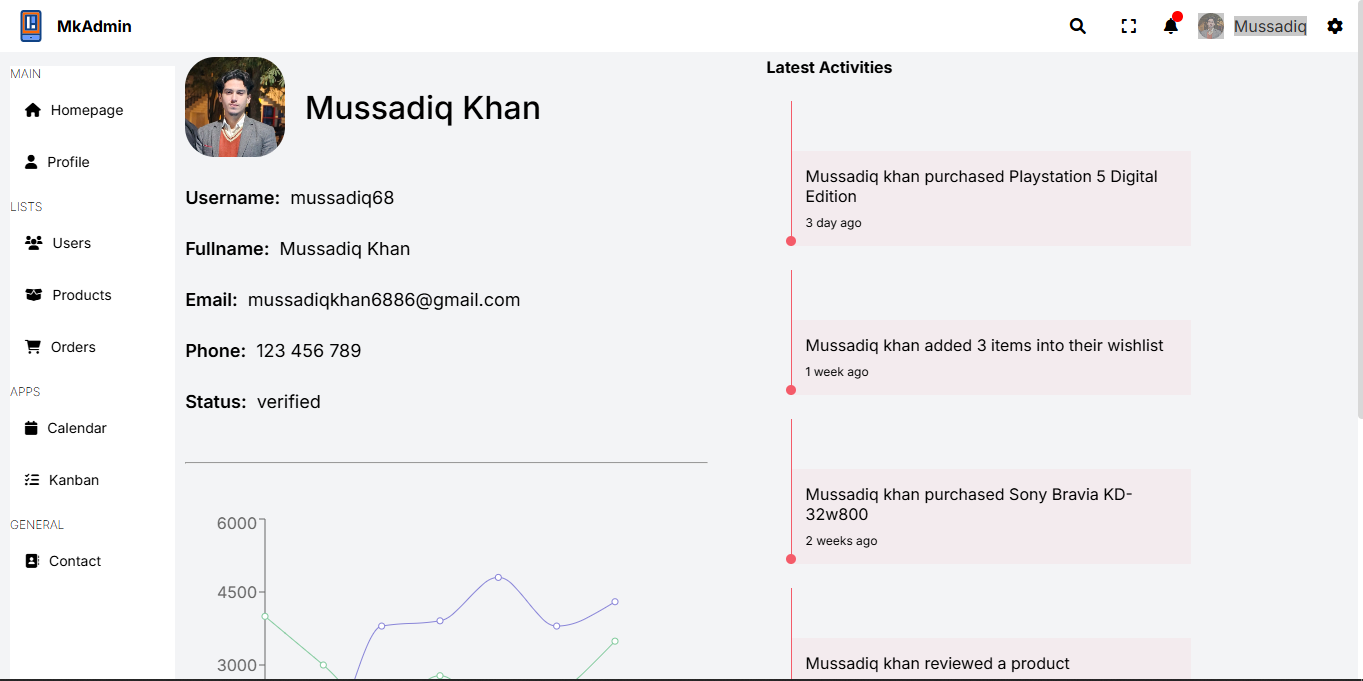Click the MkAdmin brand title

tap(94, 27)
